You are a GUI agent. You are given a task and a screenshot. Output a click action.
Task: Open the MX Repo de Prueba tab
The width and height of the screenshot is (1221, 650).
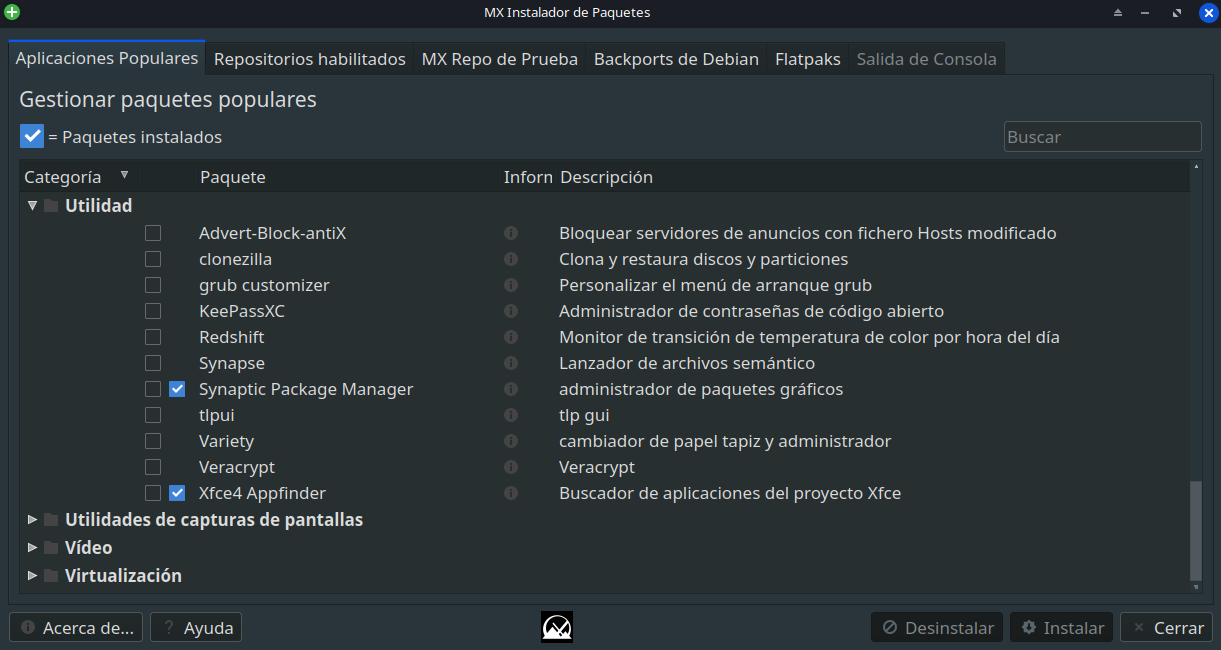(x=500, y=59)
